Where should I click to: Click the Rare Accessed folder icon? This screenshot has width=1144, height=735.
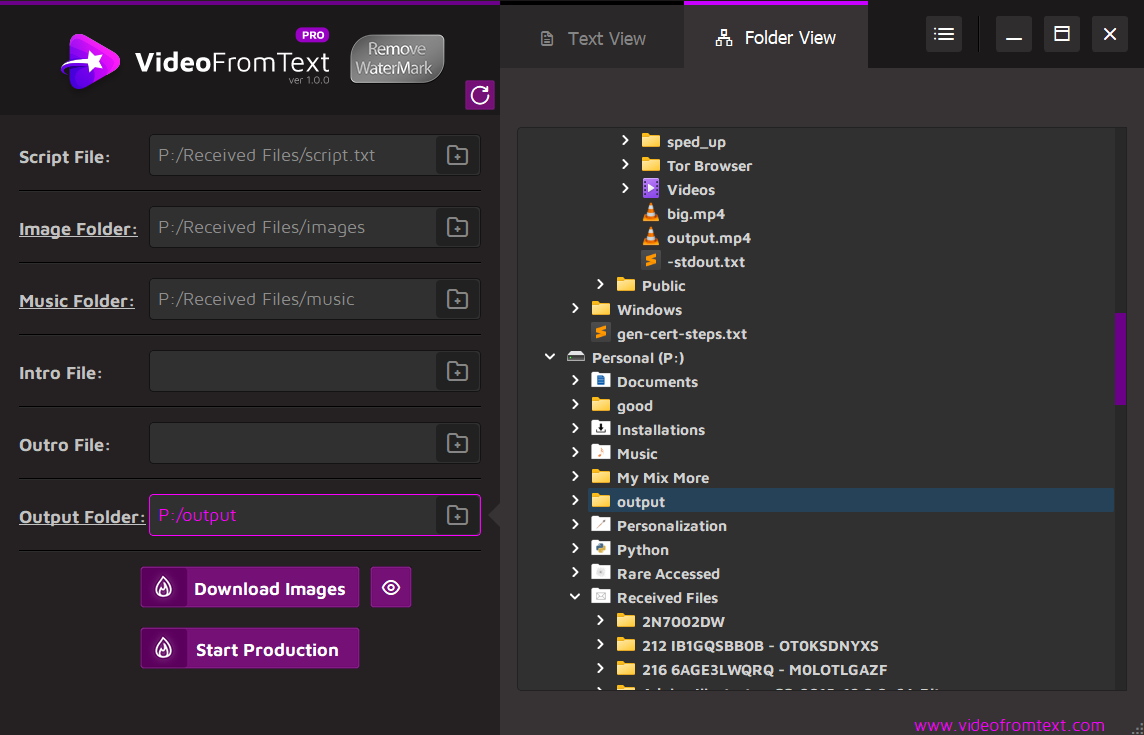click(x=600, y=573)
